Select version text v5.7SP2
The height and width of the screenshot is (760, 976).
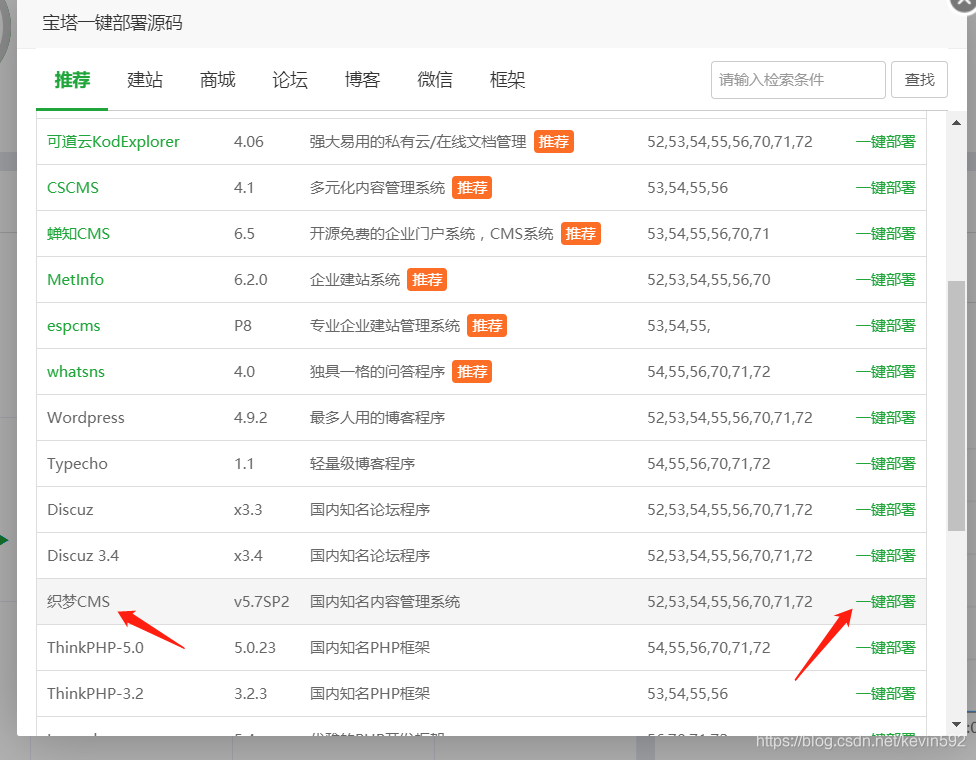tap(261, 602)
